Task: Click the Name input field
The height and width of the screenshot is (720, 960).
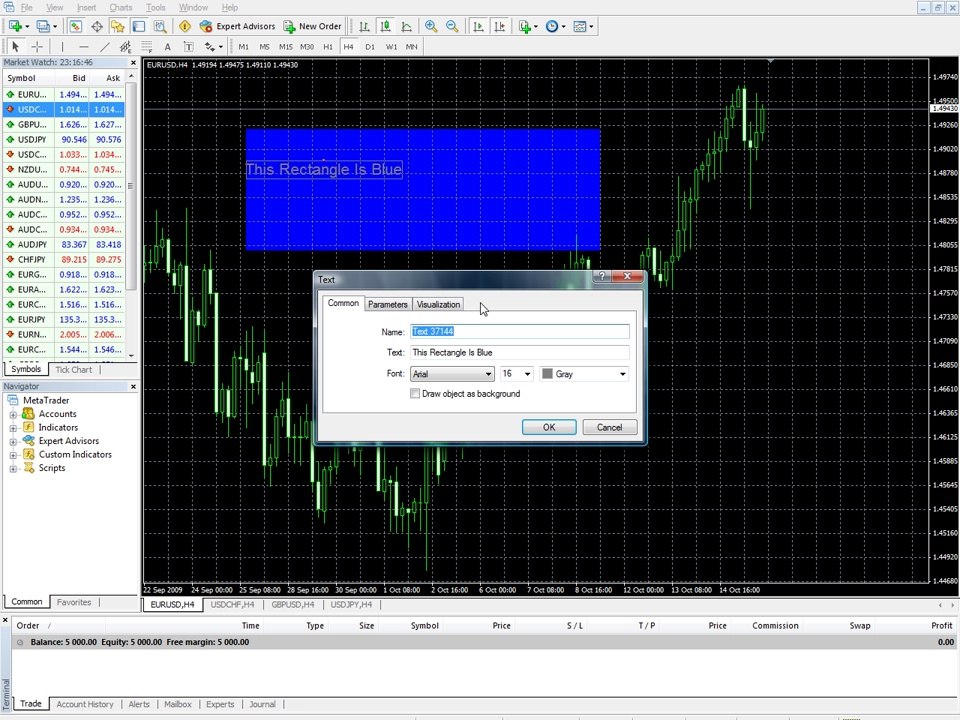Action: (x=519, y=331)
